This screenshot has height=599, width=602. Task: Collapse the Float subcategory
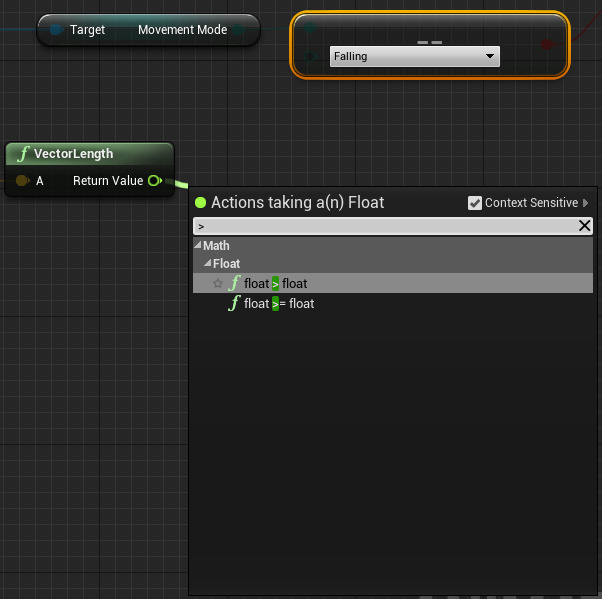(208, 264)
